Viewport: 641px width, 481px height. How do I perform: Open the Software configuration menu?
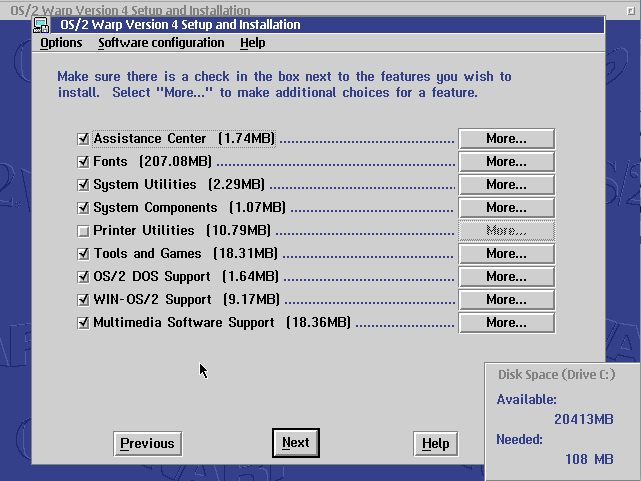click(161, 43)
